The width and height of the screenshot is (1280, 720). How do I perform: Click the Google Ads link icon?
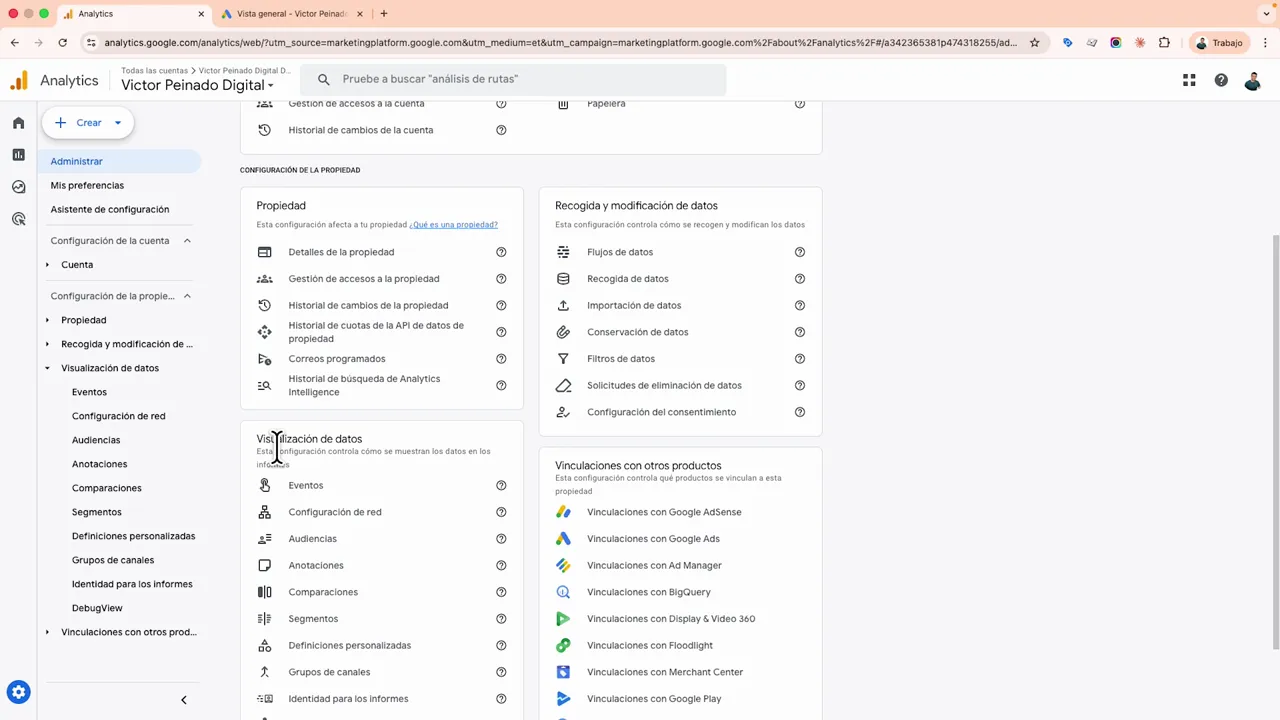[563, 539]
